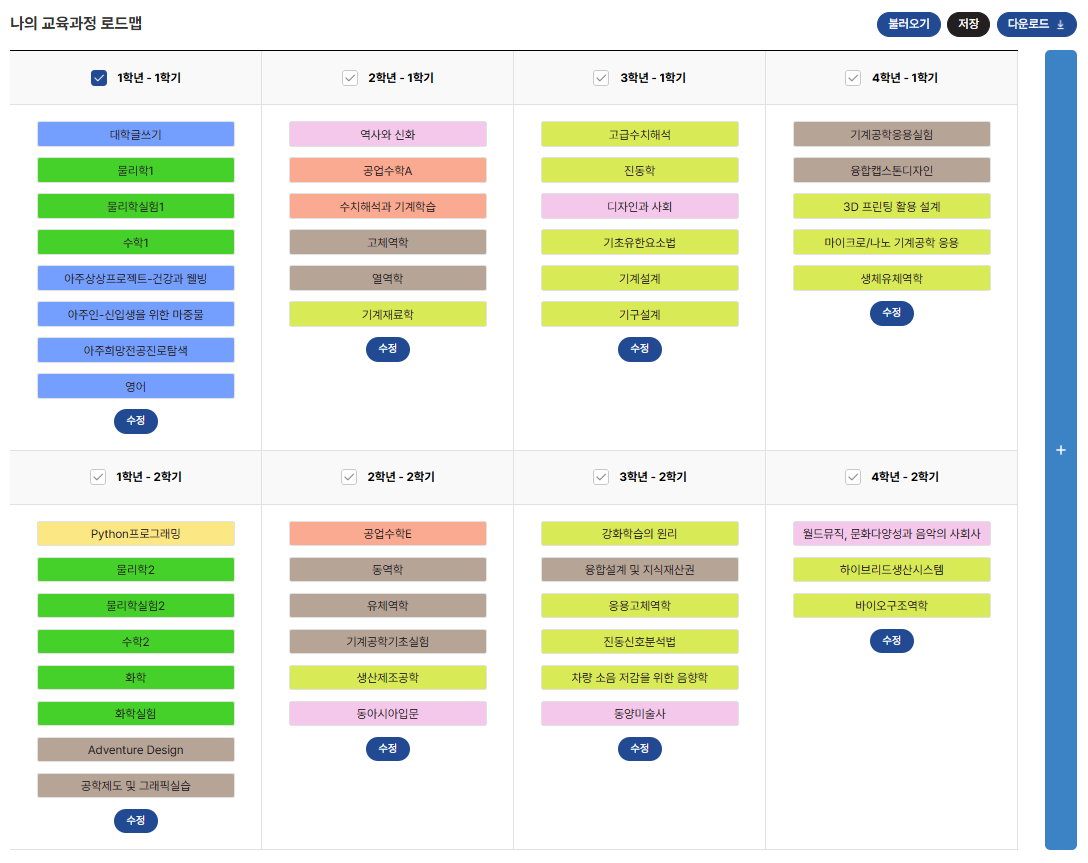Check the 2학년 - 1학기 checkbox
Image resolution: width=1088 pixels, height=863 pixels.
[350, 78]
